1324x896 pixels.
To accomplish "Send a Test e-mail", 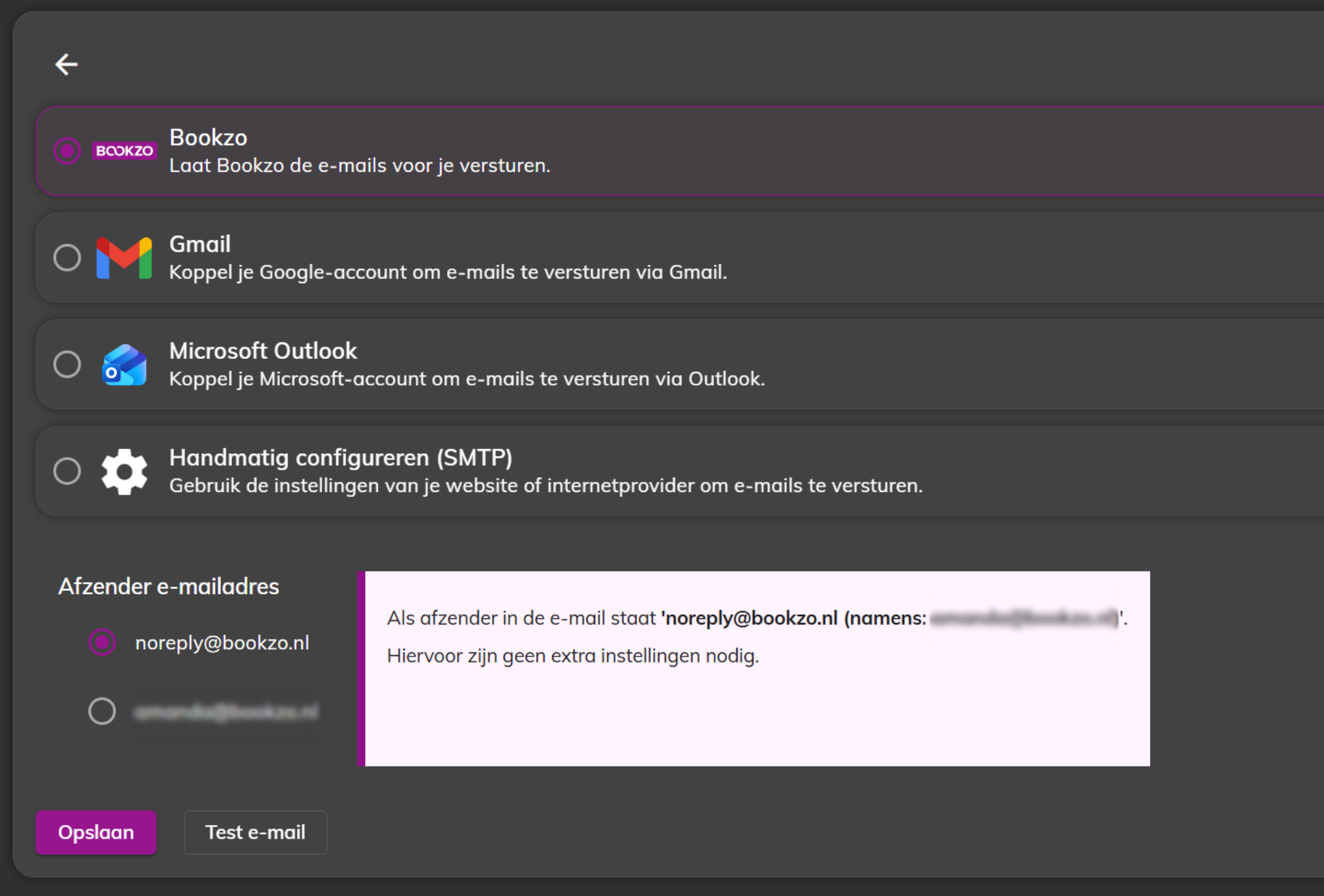I will [x=255, y=832].
